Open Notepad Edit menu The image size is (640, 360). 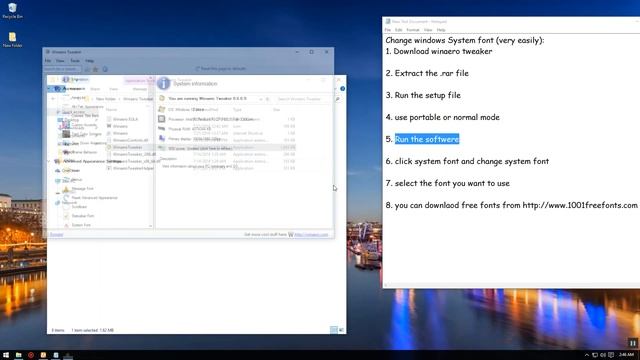(399, 30)
